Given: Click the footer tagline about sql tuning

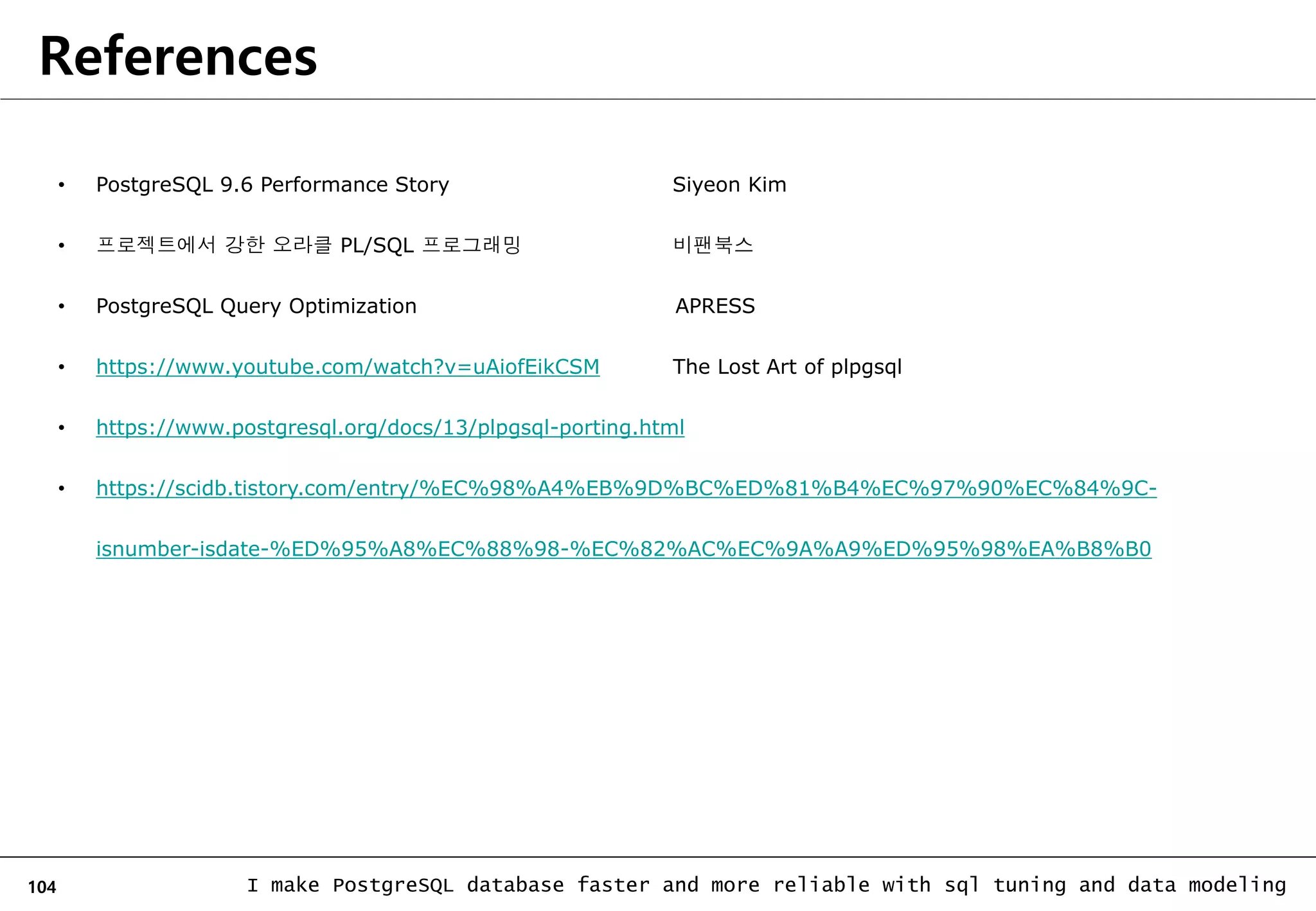Looking at the screenshot, I should click(x=766, y=885).
